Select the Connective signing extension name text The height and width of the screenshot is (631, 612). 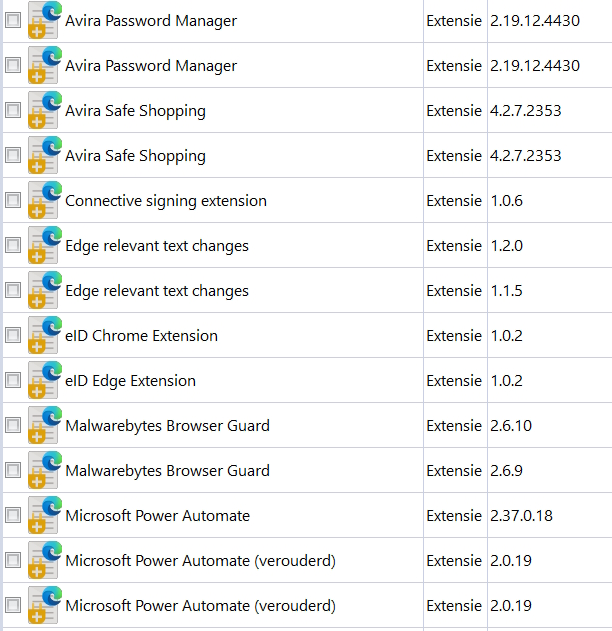pos(166,200)
